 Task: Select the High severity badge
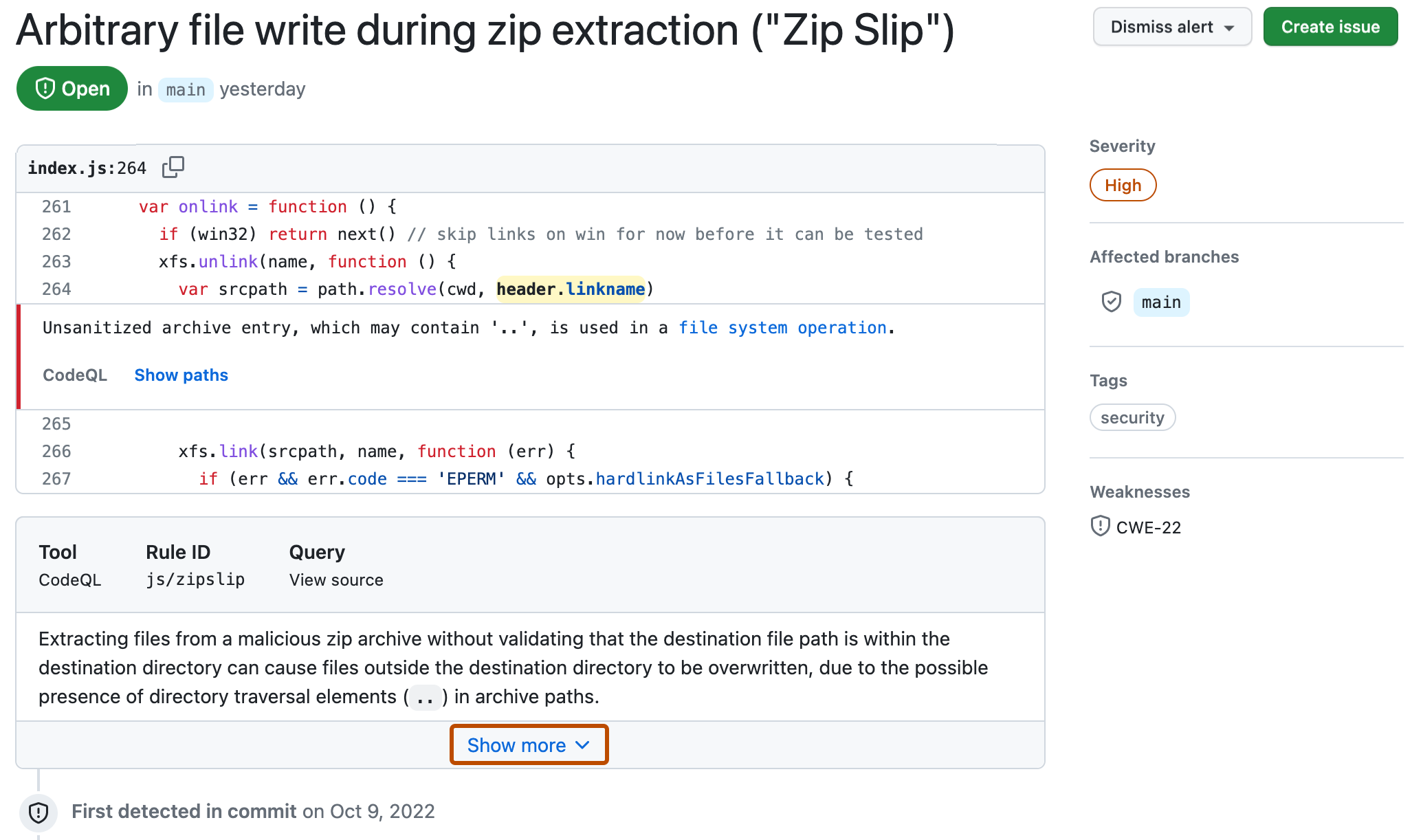coord(1121,184)
